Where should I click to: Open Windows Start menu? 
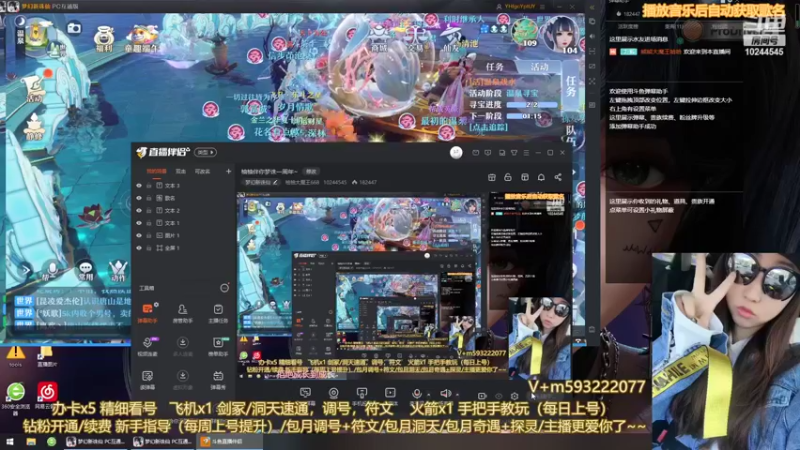10,441
